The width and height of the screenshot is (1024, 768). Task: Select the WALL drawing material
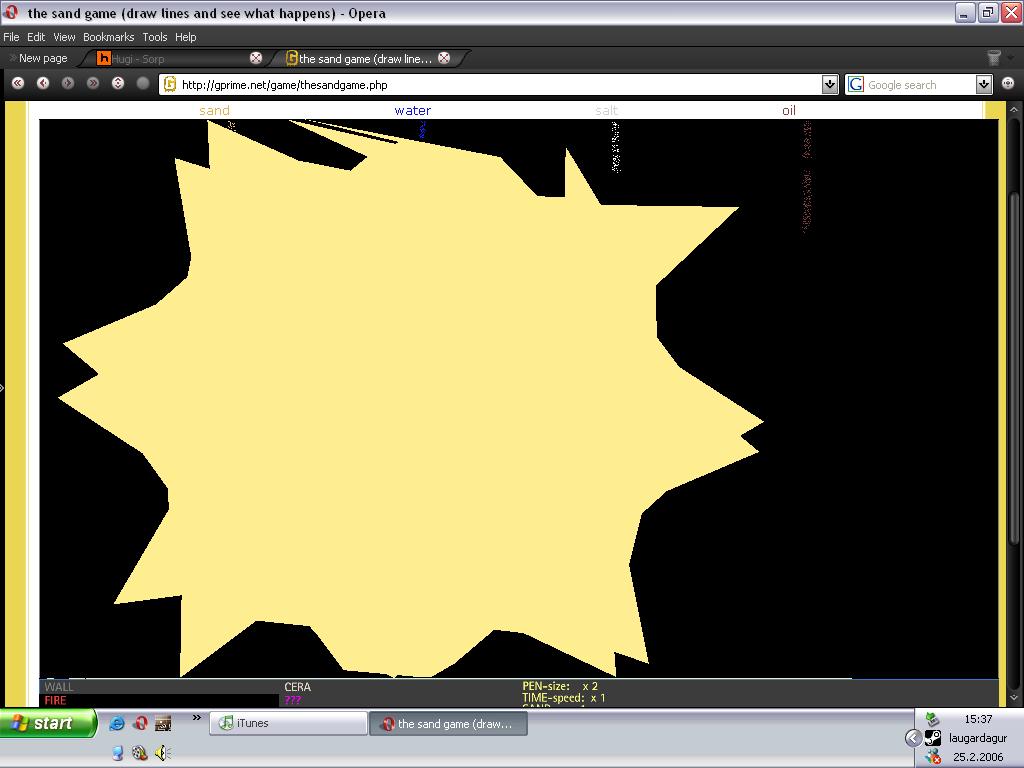point(59,686)
